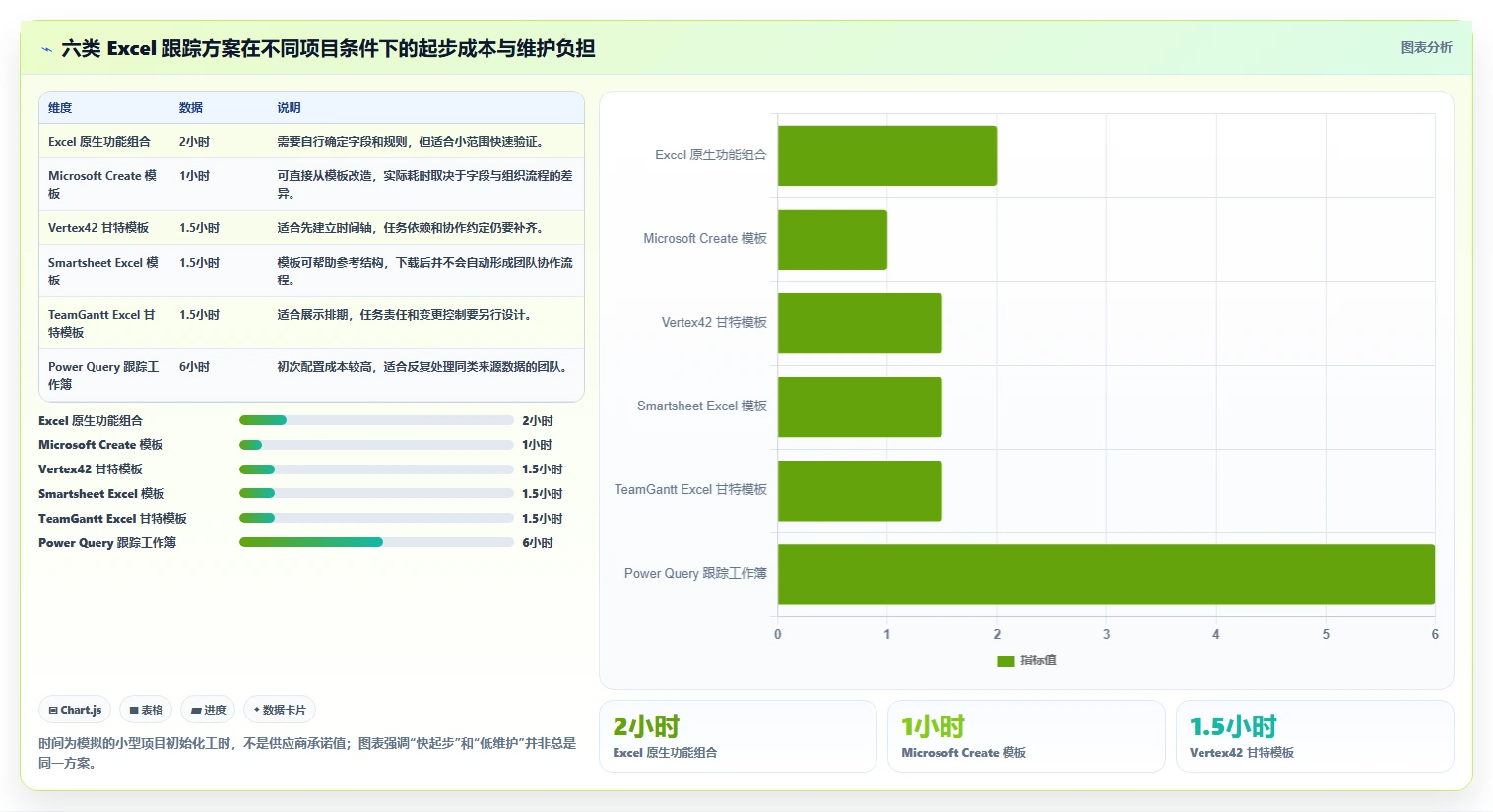Click the Power Query 跟踪工作簿 bar in the chart
The image size is (1493, 812).
tap(1106, 574)
